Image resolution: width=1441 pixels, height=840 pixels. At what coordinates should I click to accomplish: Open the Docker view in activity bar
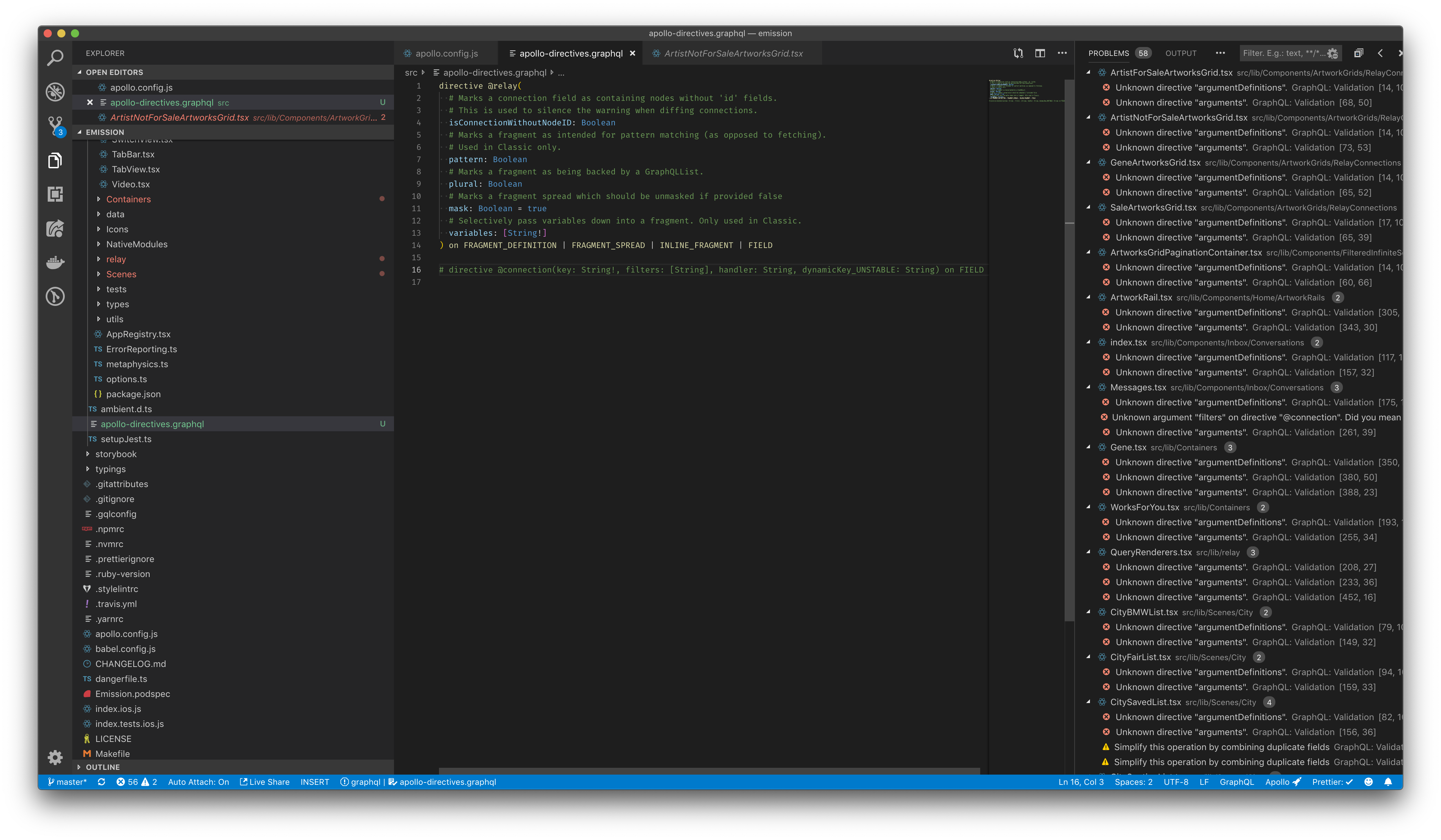pyautogui.click(x=55, y=262)
